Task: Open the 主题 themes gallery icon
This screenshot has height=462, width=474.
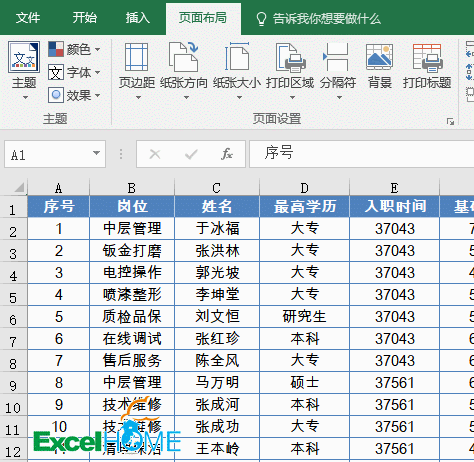Action: click(24, 57)
